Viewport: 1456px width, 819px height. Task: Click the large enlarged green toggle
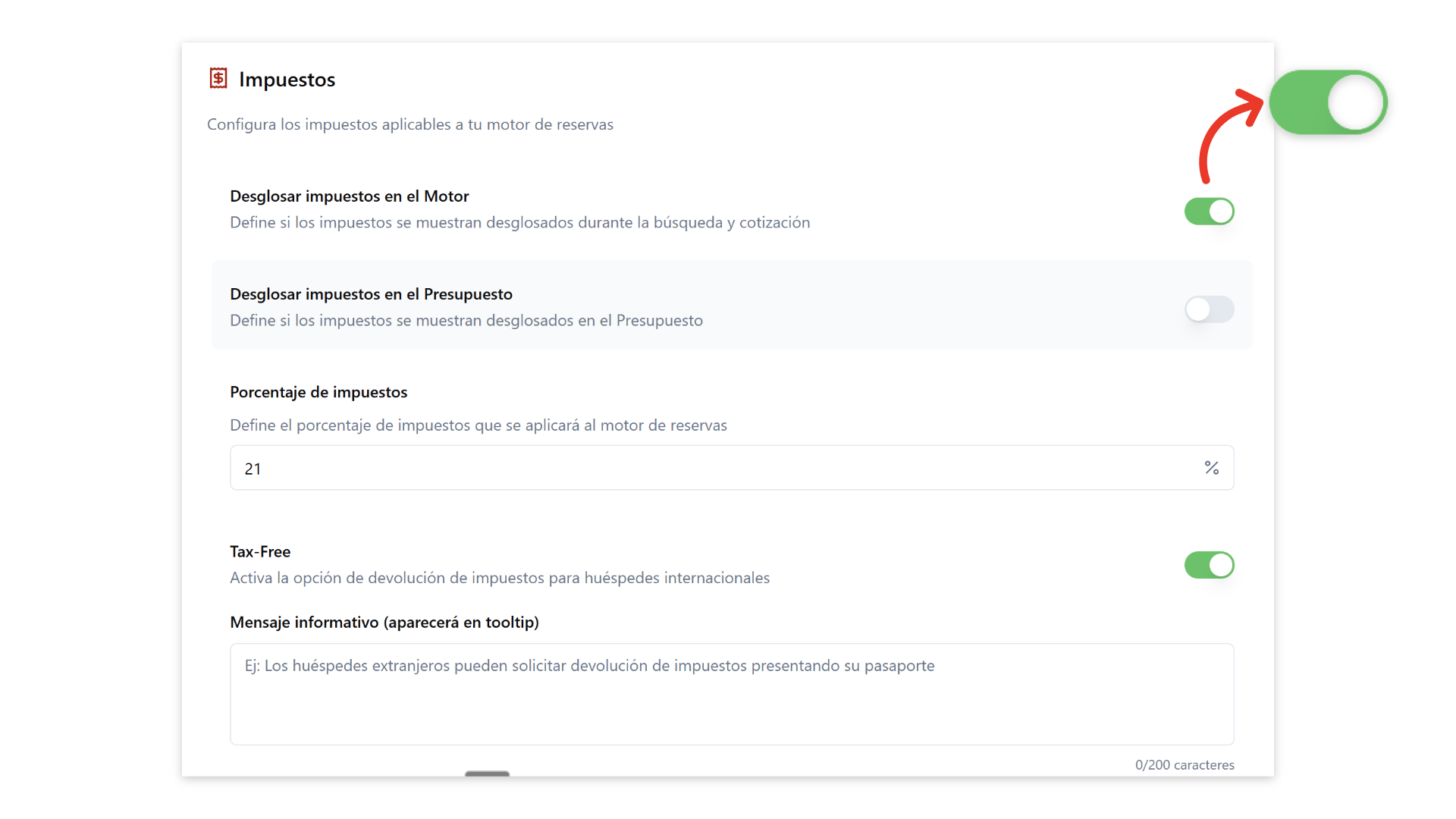point(1328,102)
